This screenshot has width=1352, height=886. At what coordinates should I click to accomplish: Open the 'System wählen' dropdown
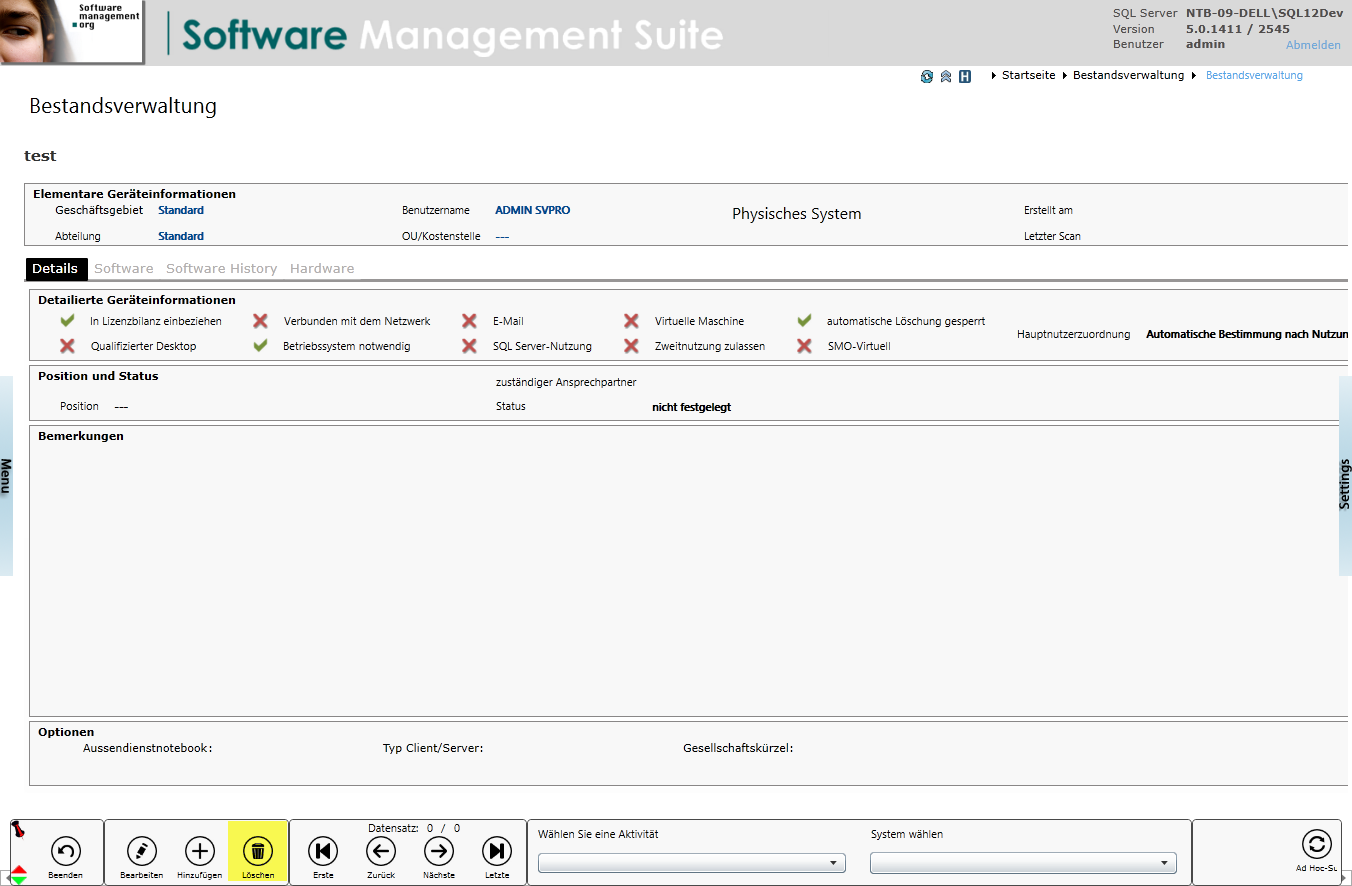[x=1023, y=863]
